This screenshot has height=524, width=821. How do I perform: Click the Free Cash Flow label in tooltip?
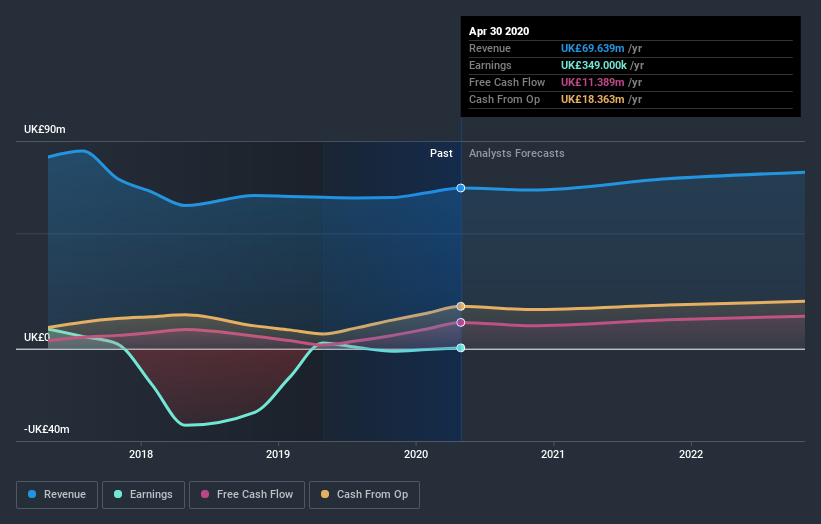pos(507,82)
